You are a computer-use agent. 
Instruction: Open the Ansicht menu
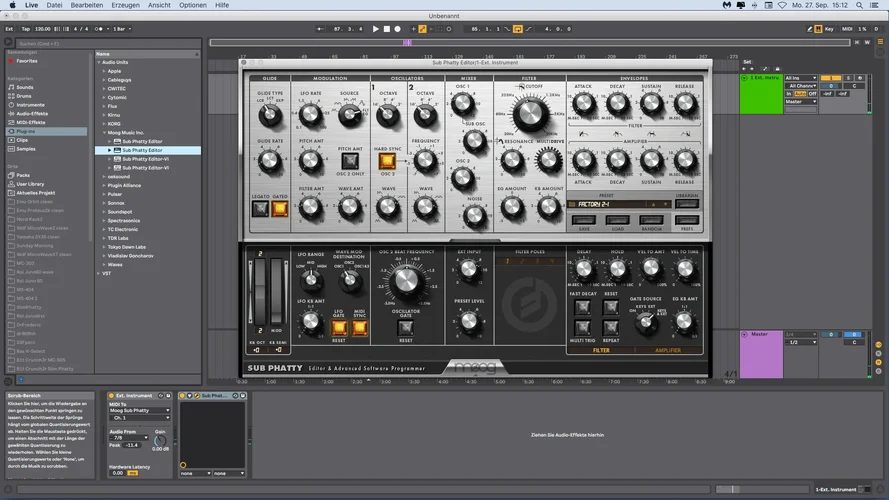(x=158, y=5)
